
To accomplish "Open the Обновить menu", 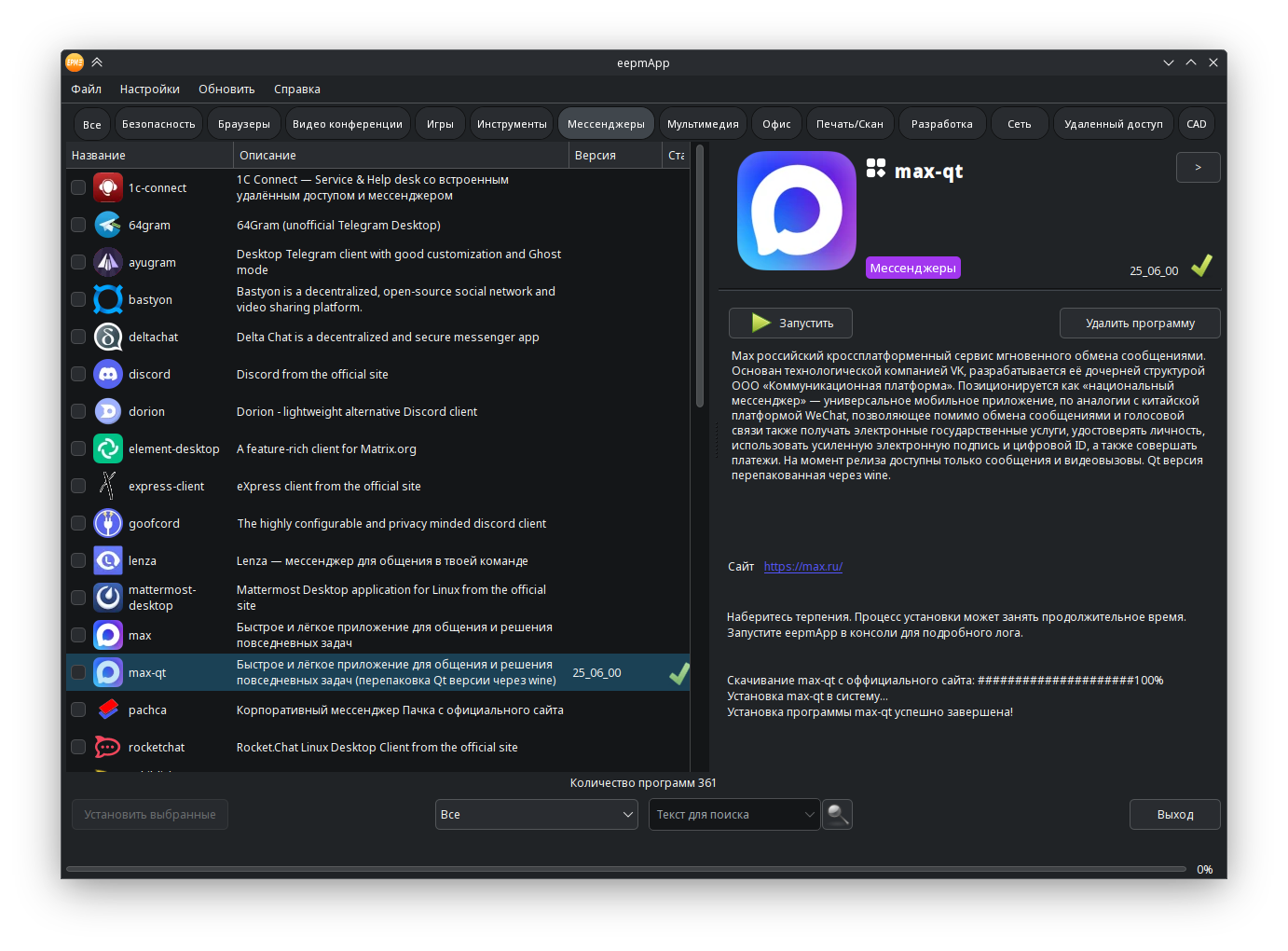I will (x=226, y=90).
